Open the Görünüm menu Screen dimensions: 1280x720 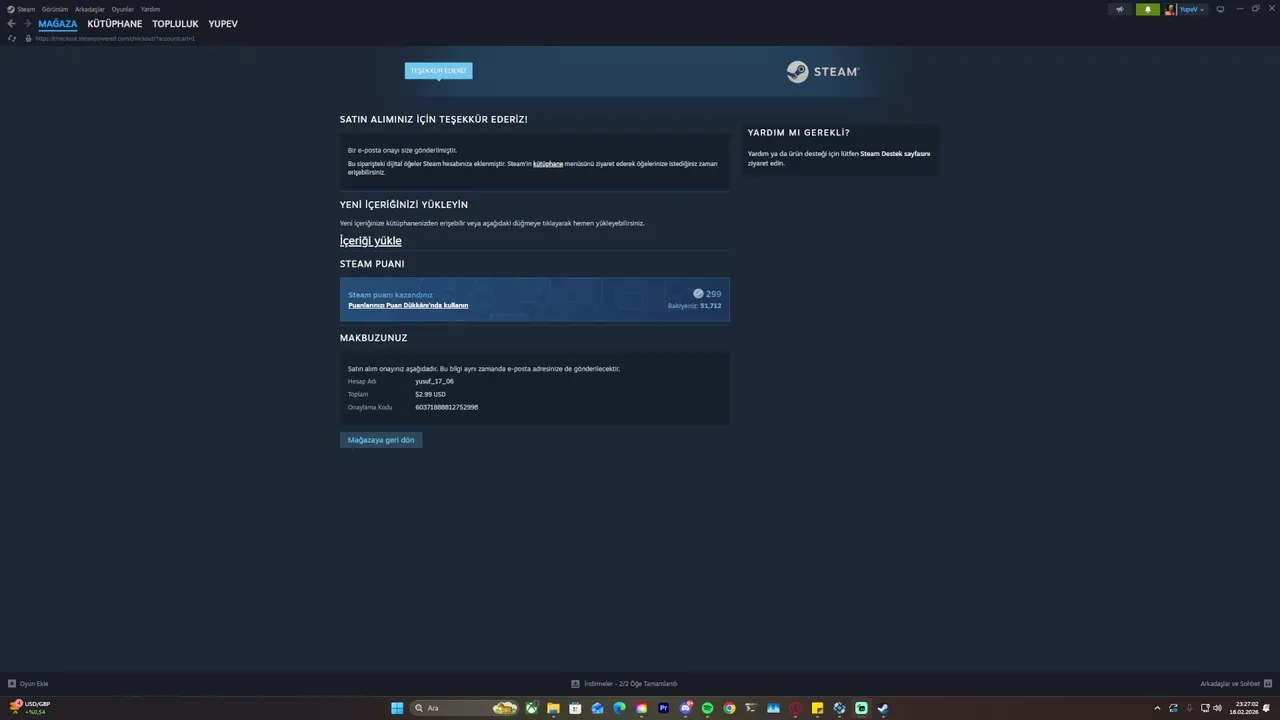(55, 9)
